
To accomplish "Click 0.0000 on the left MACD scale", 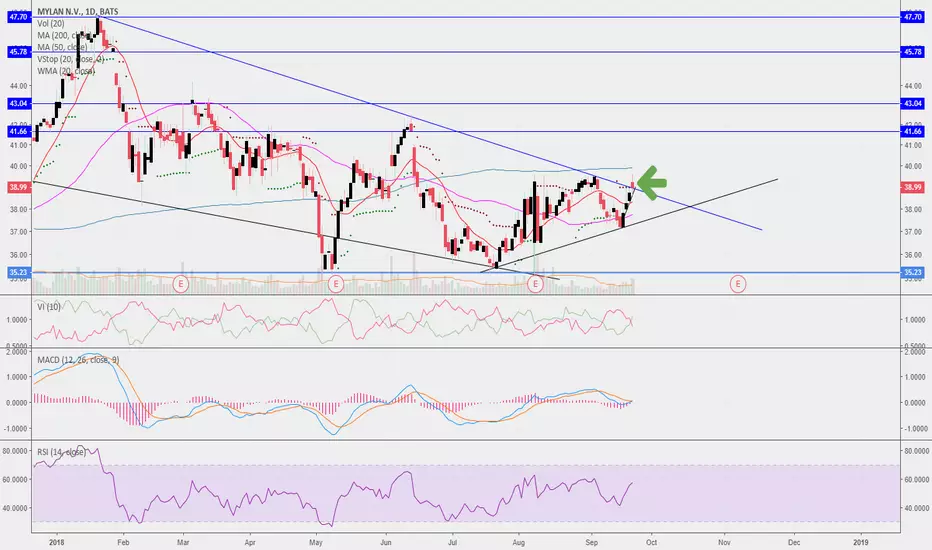I will coord(17,403).
